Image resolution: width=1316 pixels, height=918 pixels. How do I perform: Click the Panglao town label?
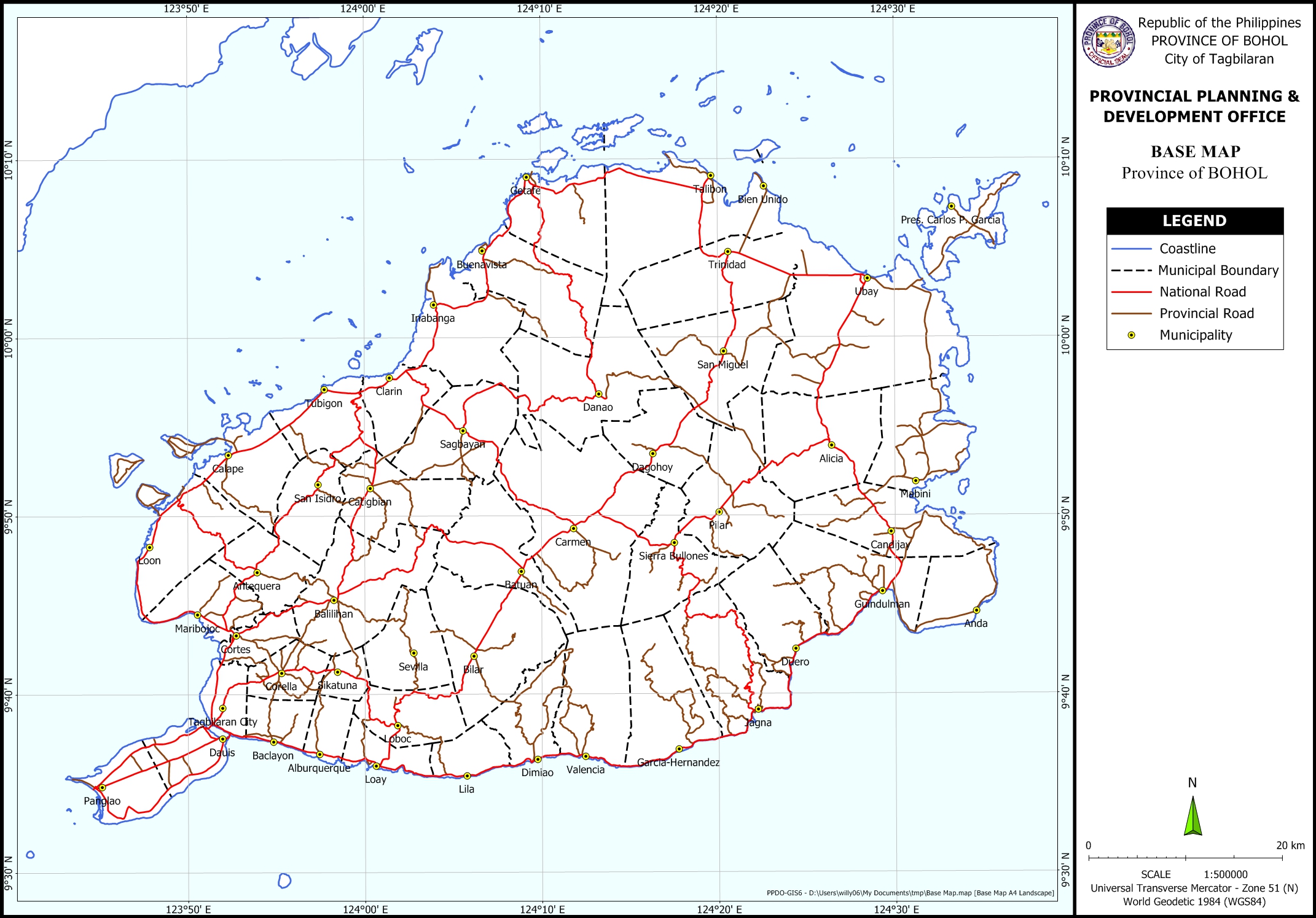tap(102, 801)
